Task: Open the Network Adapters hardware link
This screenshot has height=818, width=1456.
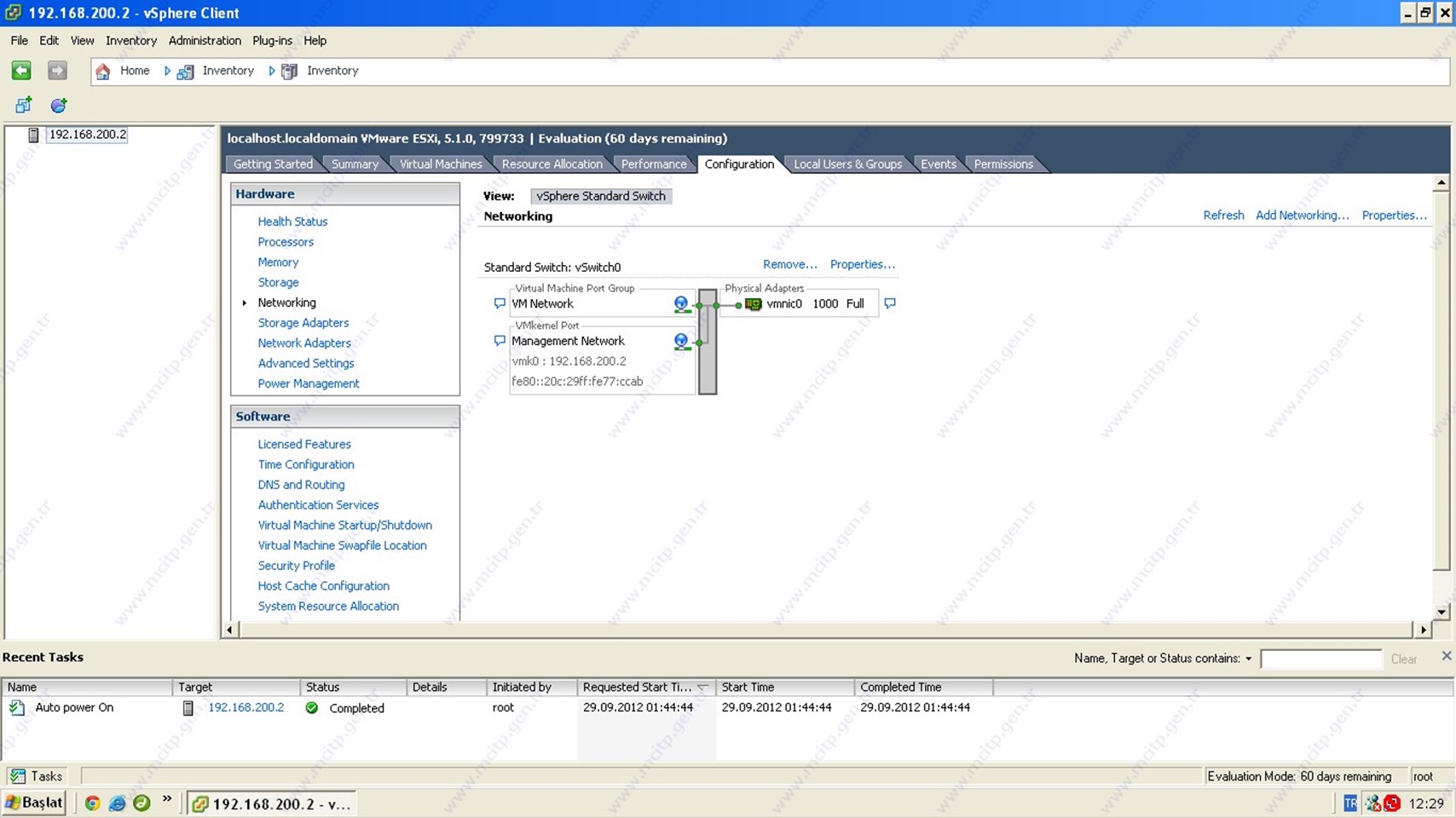Action: 304,343
